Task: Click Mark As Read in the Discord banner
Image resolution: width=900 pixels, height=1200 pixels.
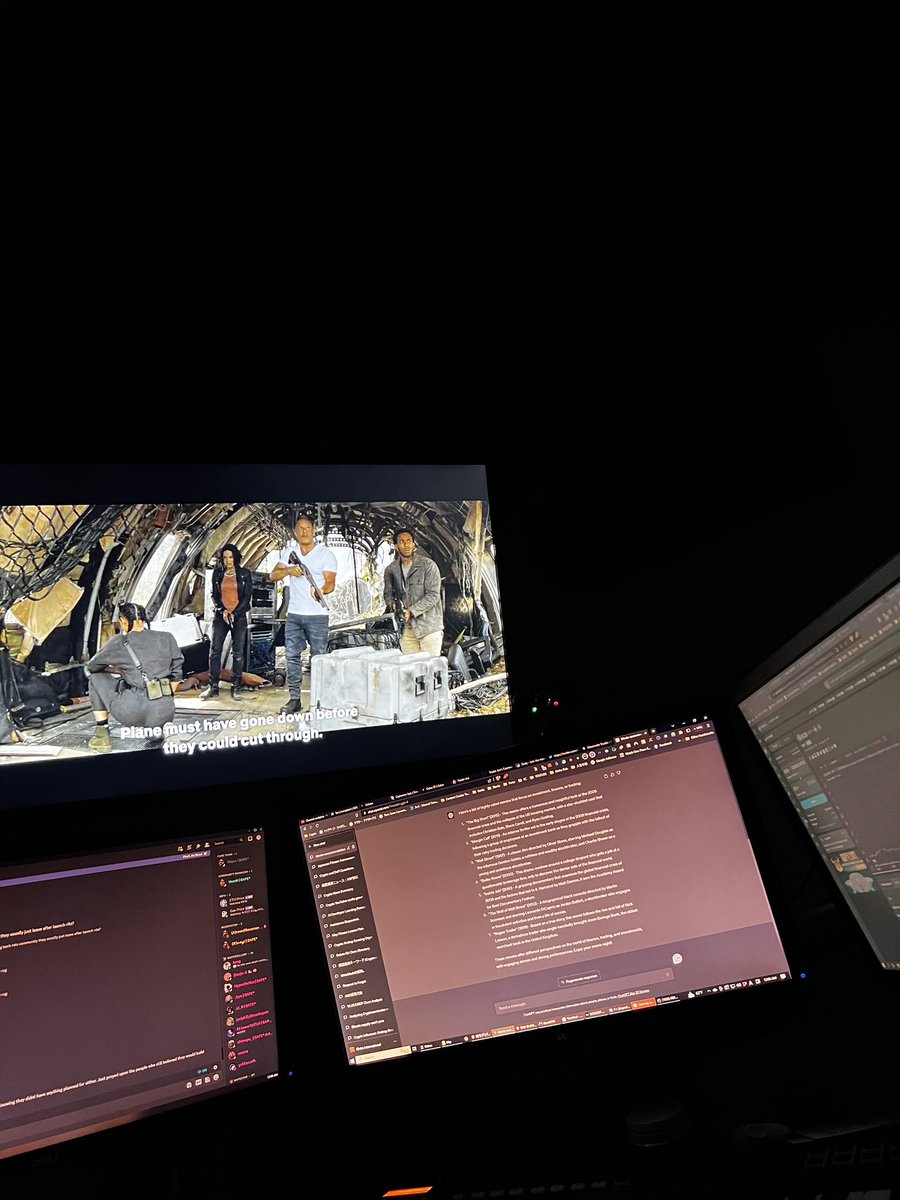Action: pyautogui.click(x=194, y=854)
